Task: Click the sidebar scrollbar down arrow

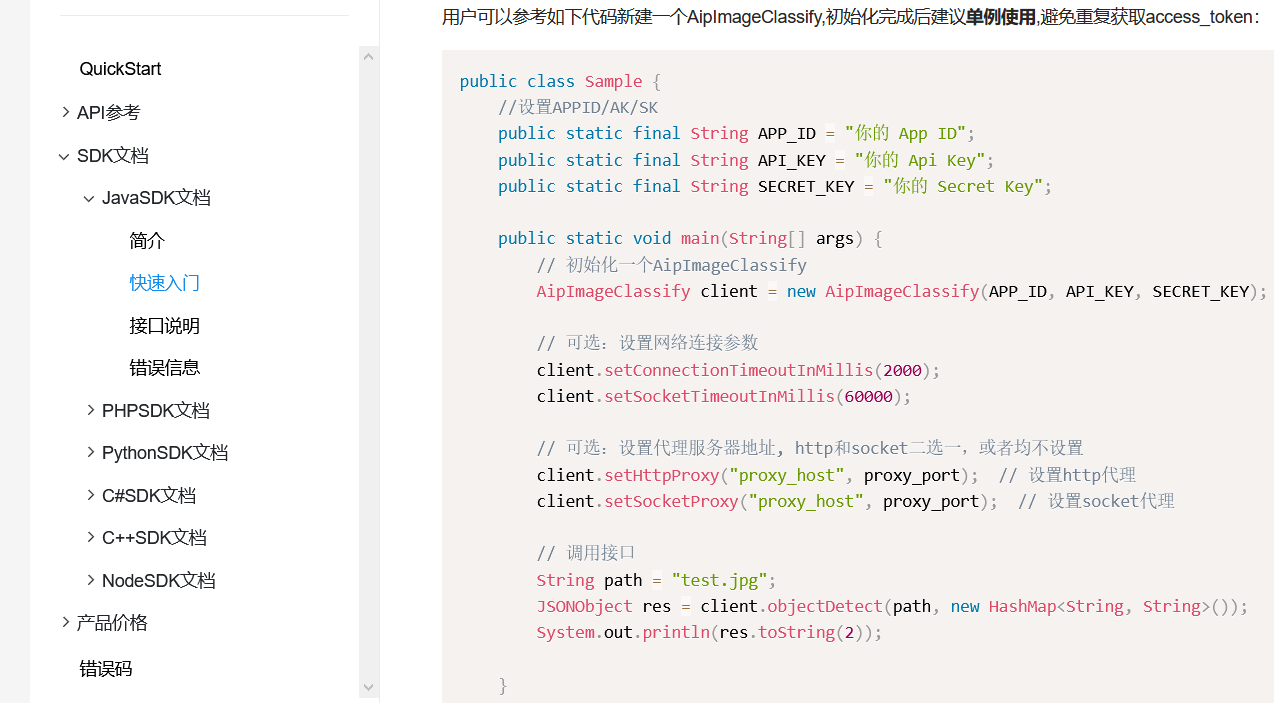Action: click(x=369, y=687)
